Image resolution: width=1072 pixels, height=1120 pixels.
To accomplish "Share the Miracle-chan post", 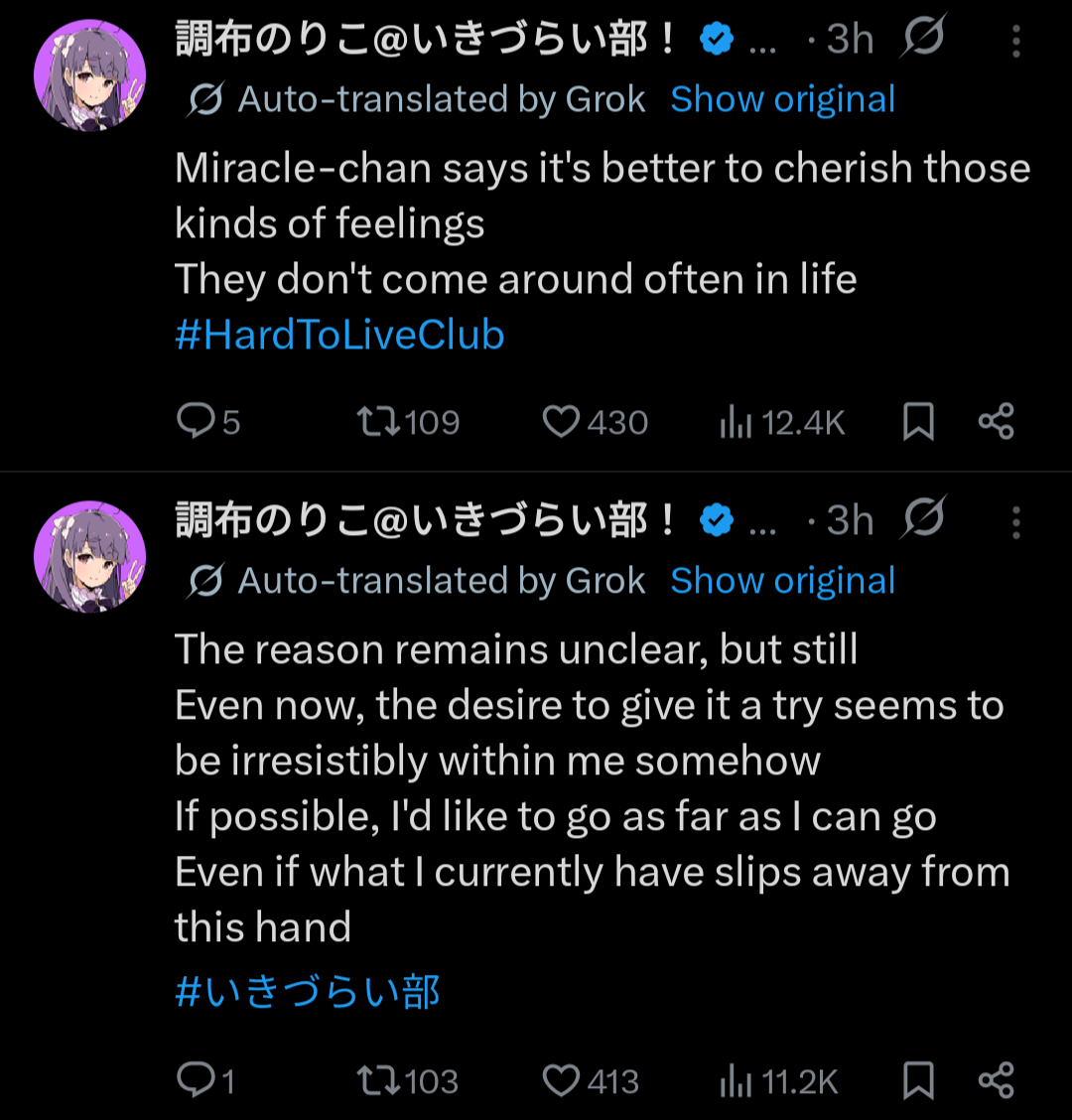I will pos(996,422).
